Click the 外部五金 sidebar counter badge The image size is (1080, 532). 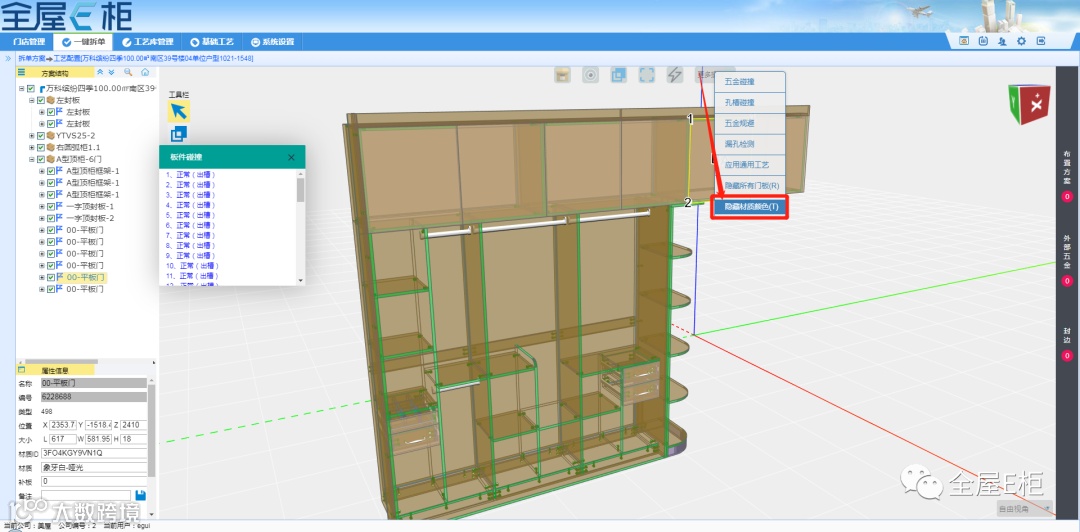1067,281
